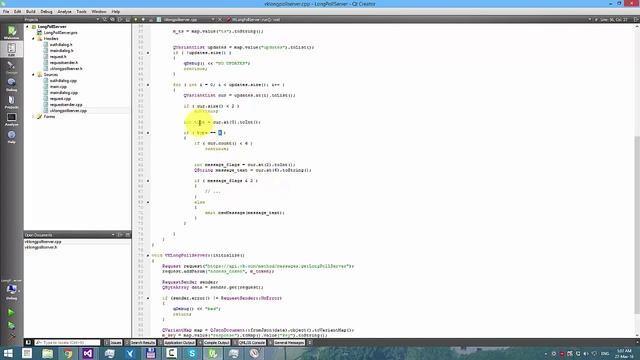Open the Build menu
Image resolution: width=640 pixels, height=360 pixels.
[x=31, y=12]
